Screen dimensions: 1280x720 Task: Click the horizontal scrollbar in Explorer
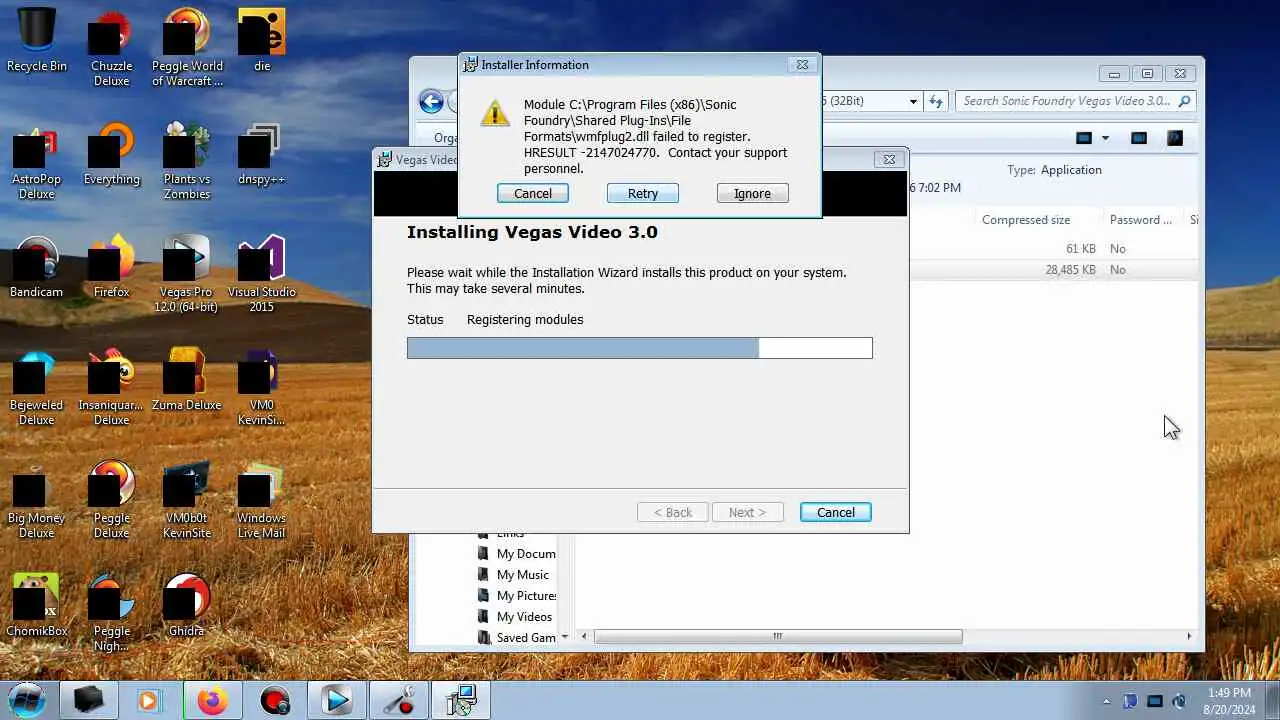click(778, 636)
